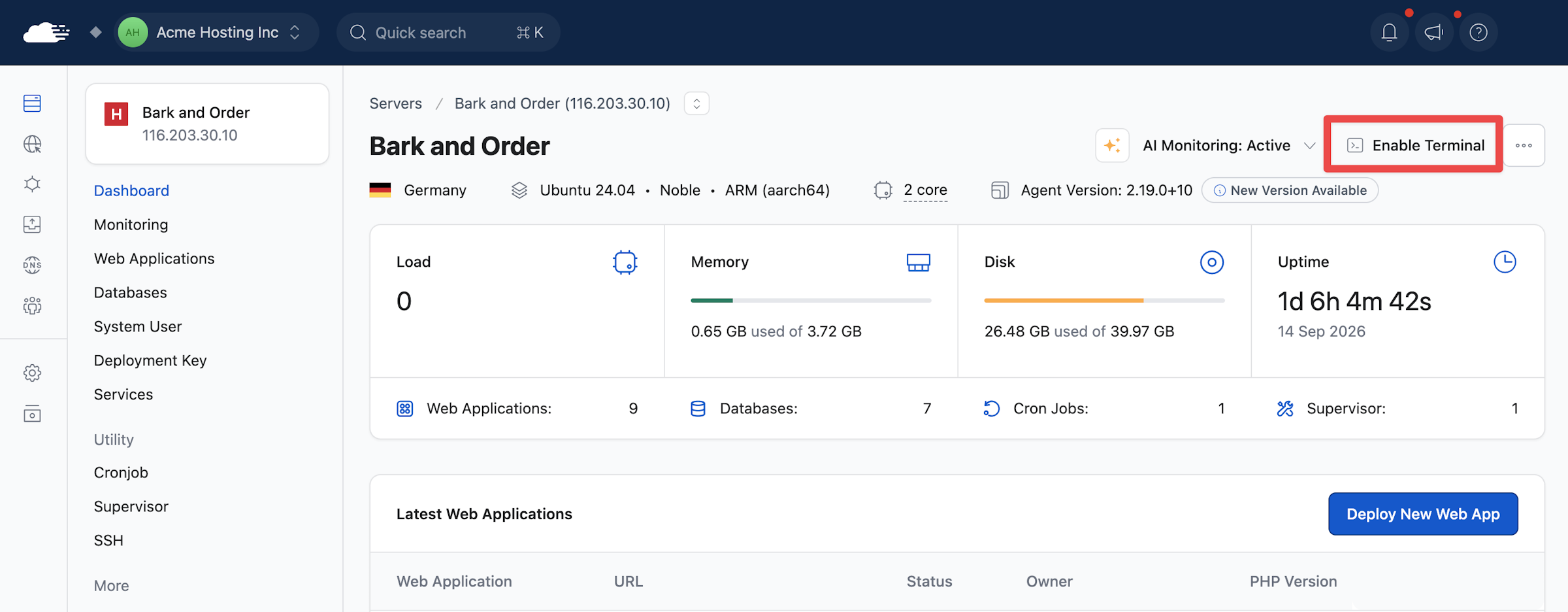Go to Databases in the sidebar
This screenshot has width=1568, height=612.
(130, 292)
